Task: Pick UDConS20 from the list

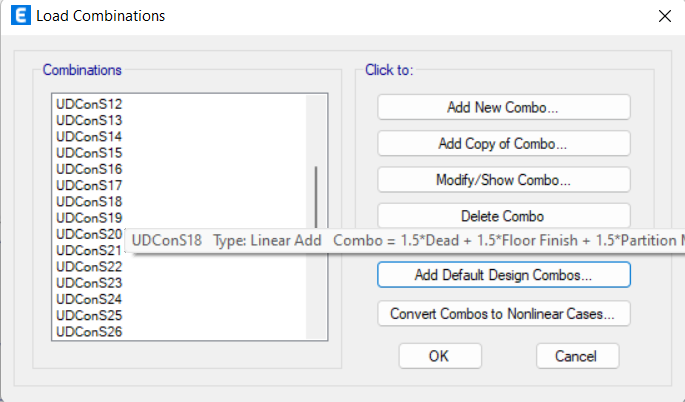Action: pyautogui.click(x=89, y=234)
